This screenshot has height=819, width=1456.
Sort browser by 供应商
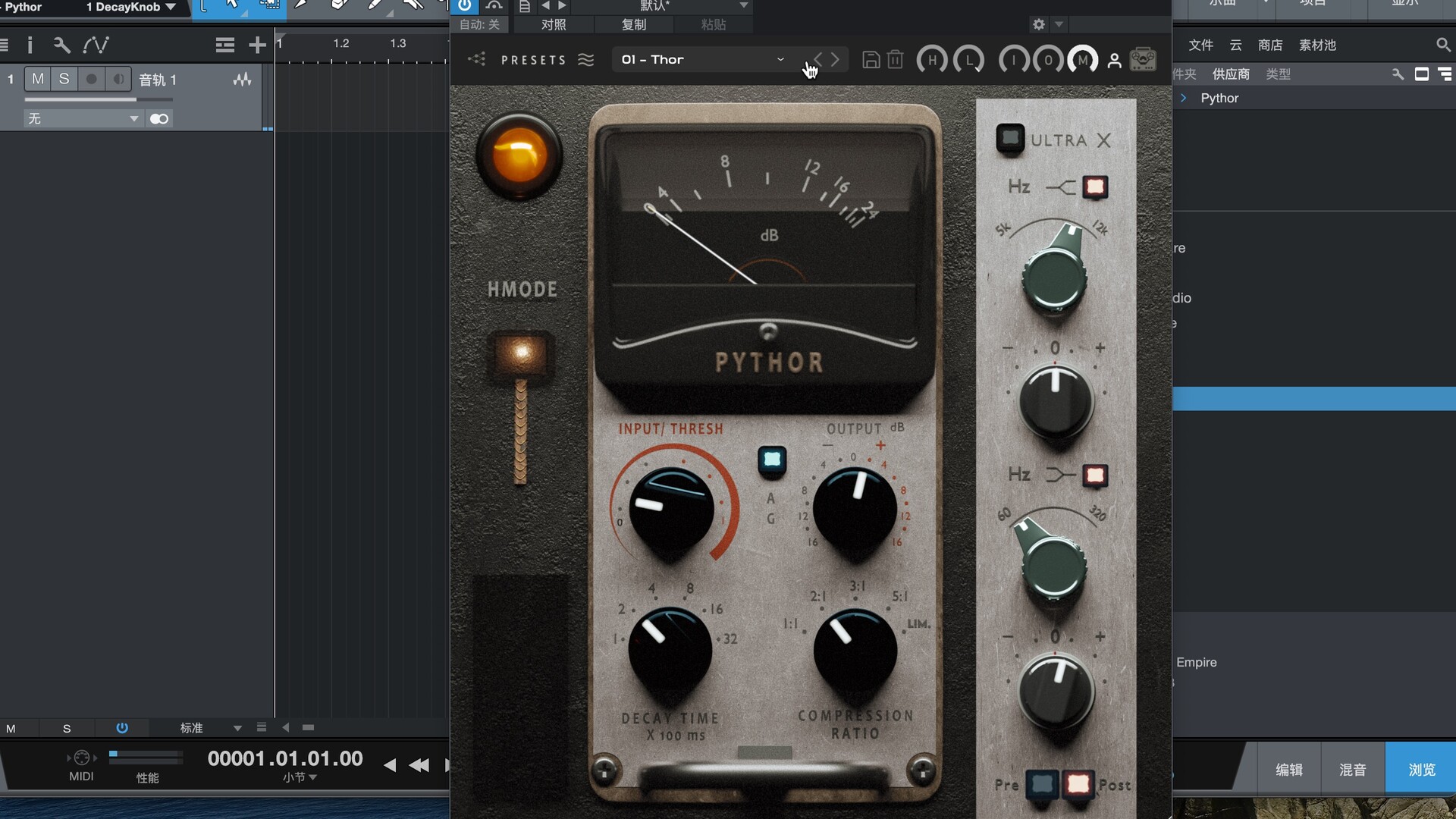point(1231,74)
